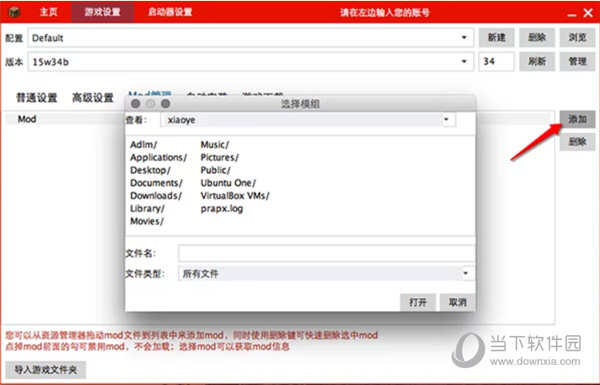The image size is (600, 385).
Task: Expand the 版本 15w34b dropdown
Action: 251,62
